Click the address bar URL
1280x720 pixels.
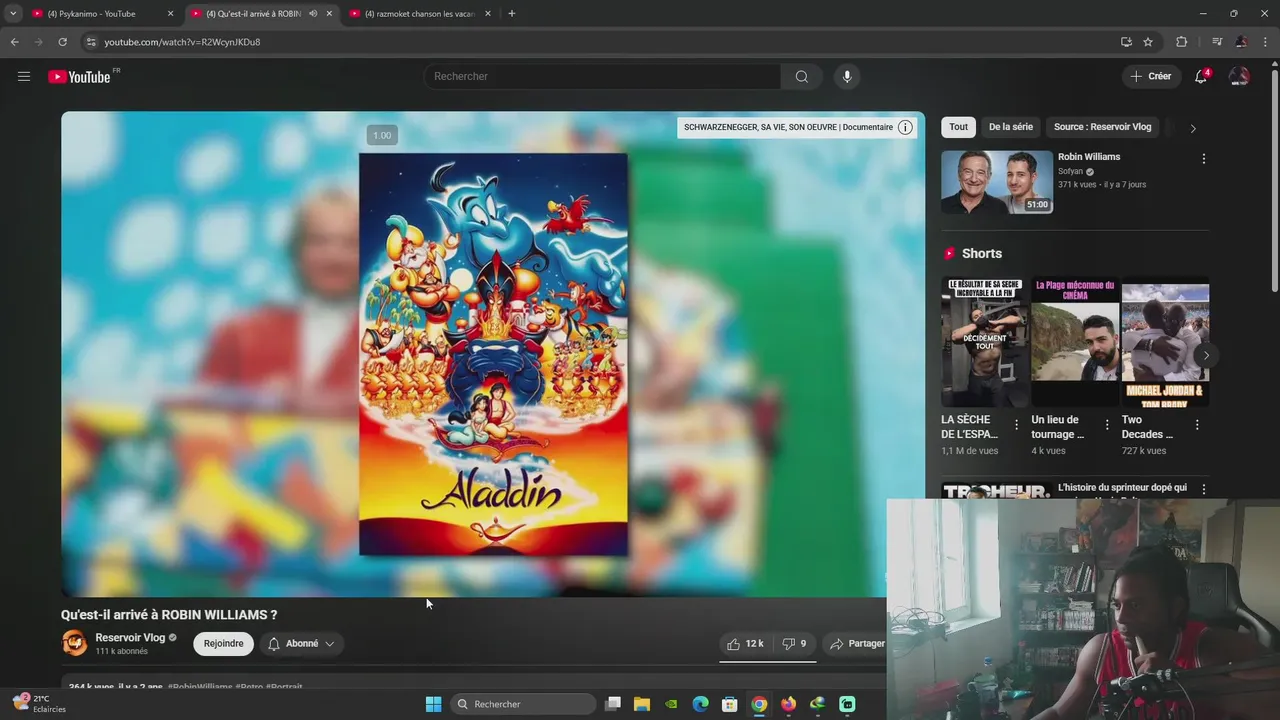point(182,42)
